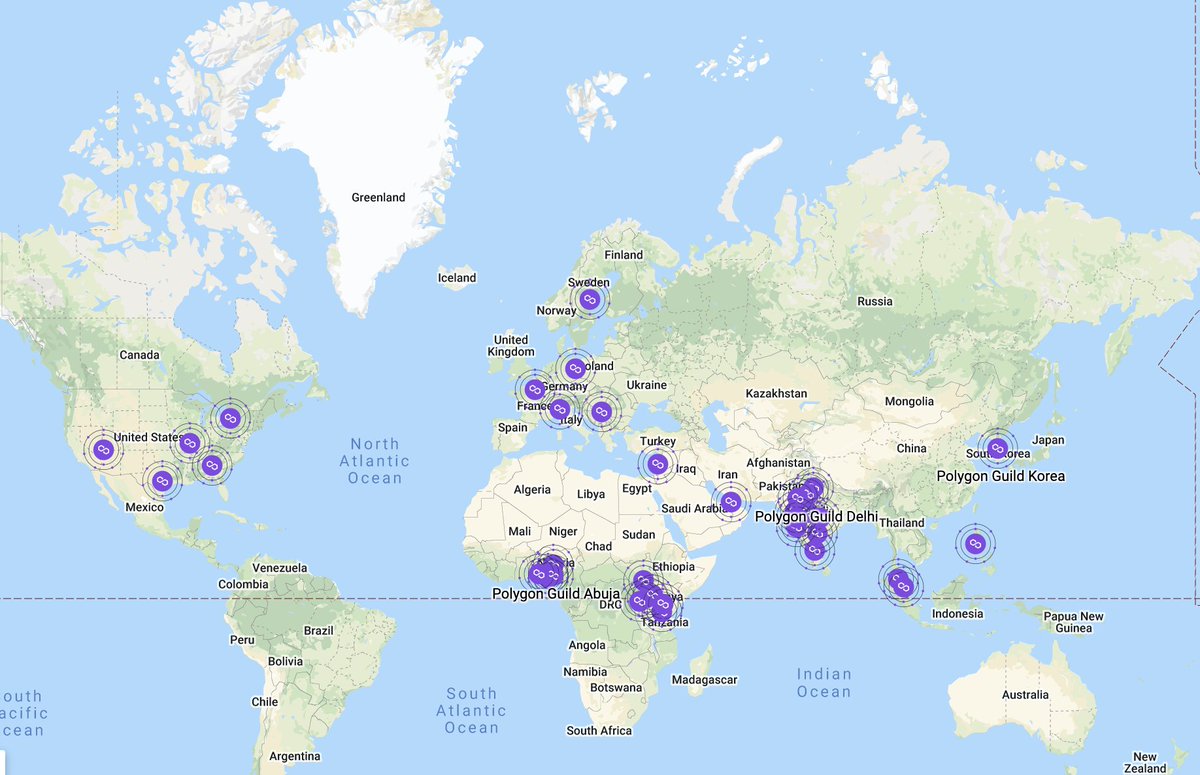1200x775 pixels.
Task: Select the Polygon marker above Mexico label
Action: tap(162, 482)
